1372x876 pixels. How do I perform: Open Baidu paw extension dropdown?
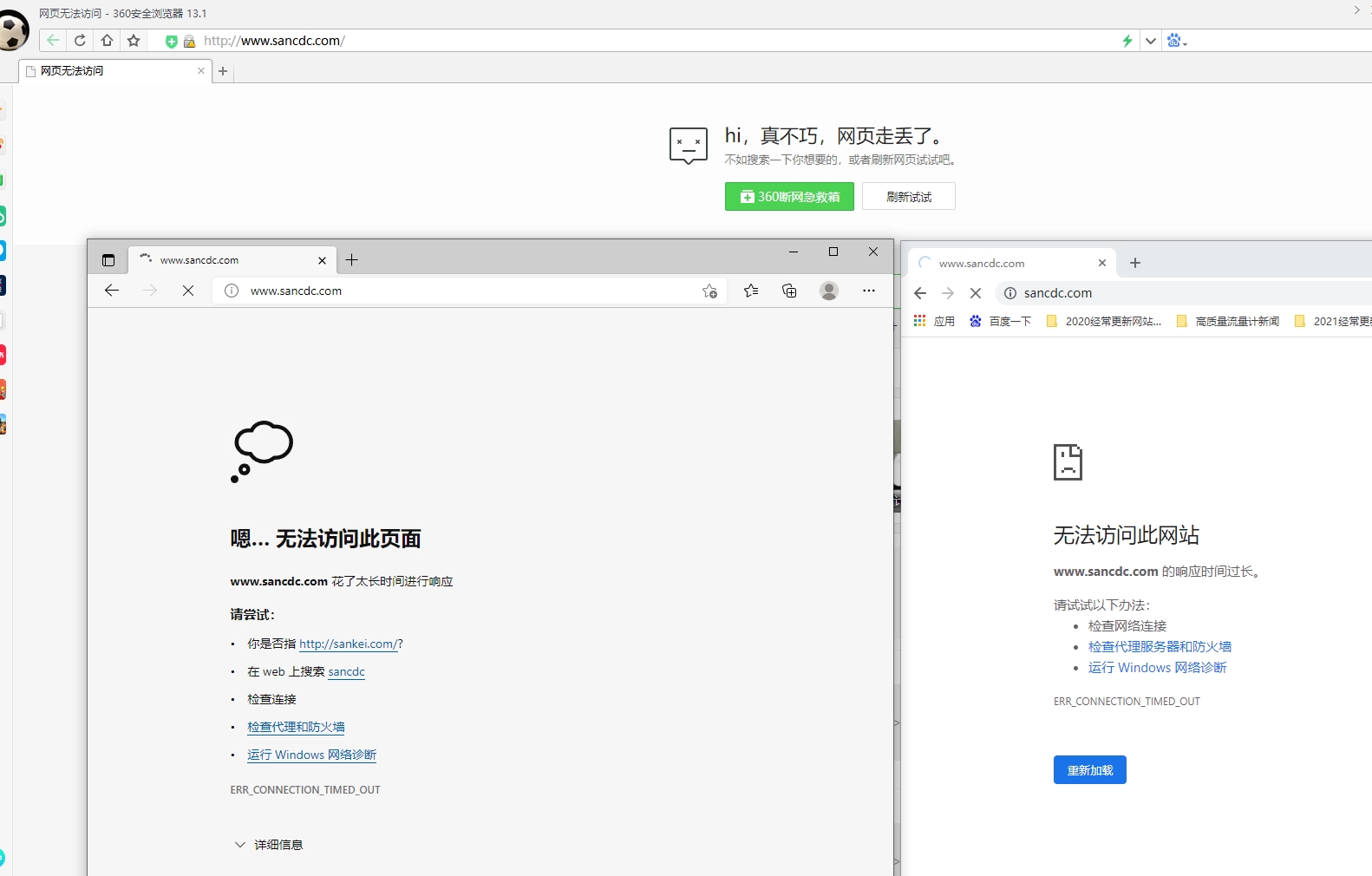pyautogui.click(x=1177, y=41)
